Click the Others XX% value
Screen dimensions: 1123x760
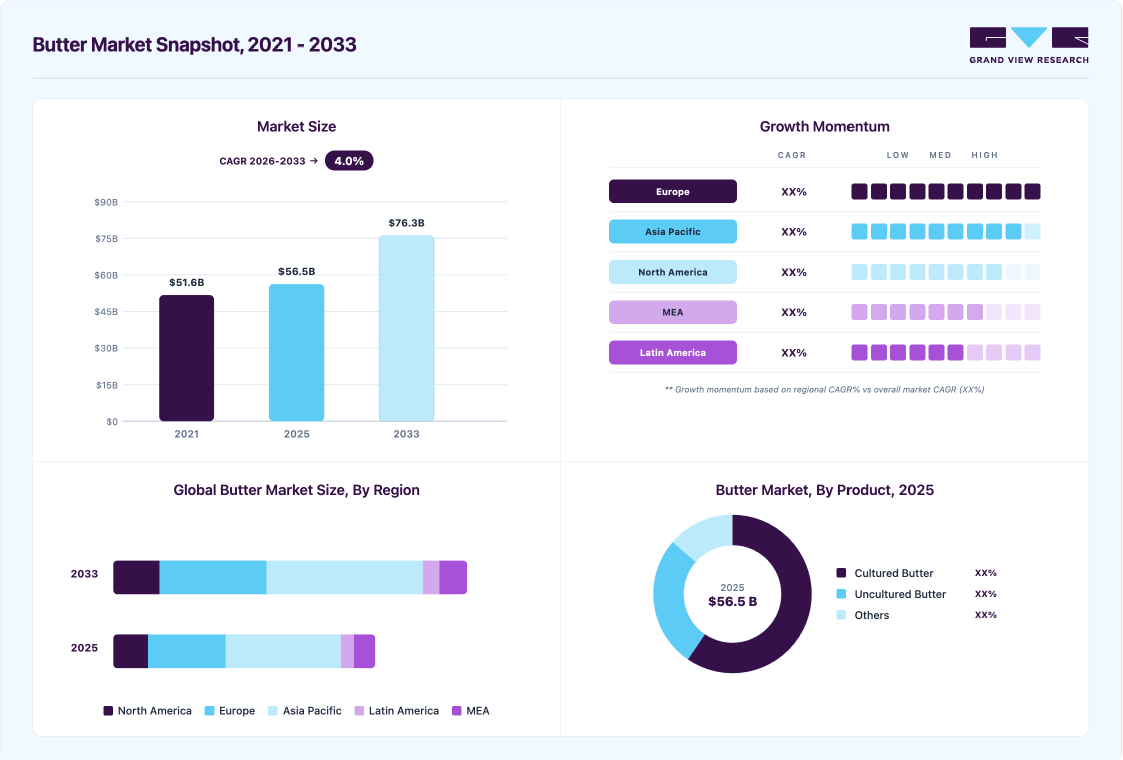click(x=985, y=615)
